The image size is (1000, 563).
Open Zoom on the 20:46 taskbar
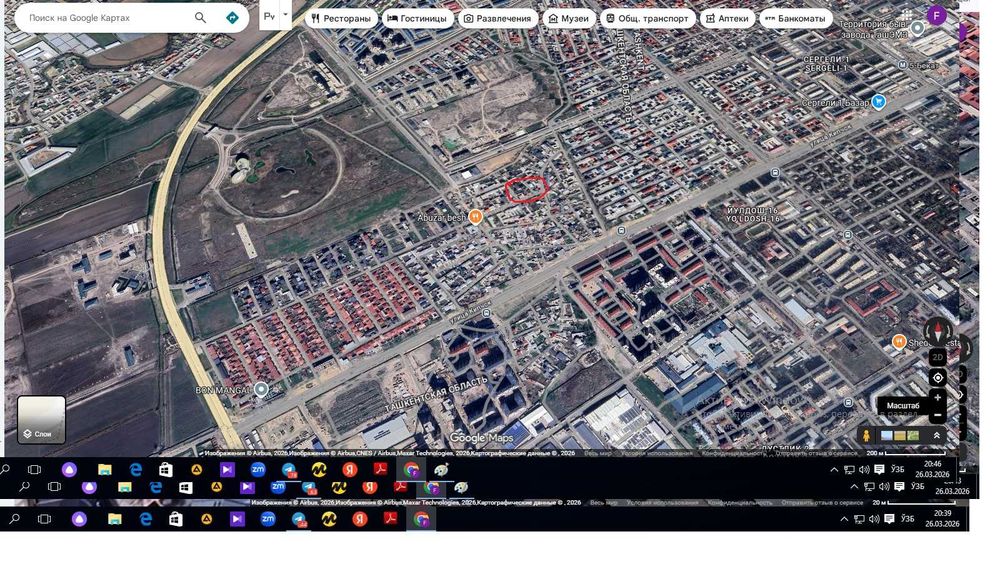pos(258,470)
